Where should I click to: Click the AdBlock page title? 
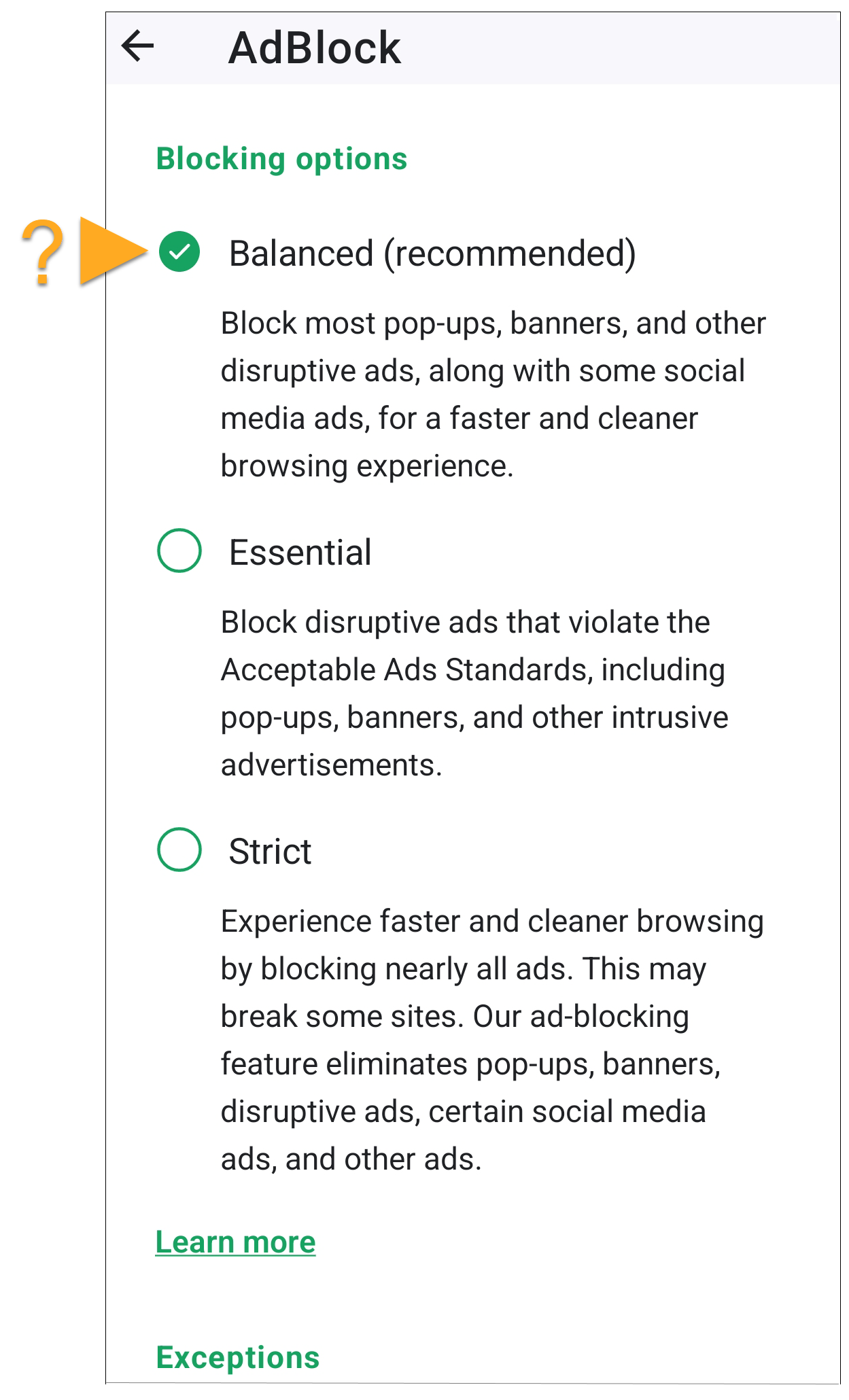tap(315, 48)
